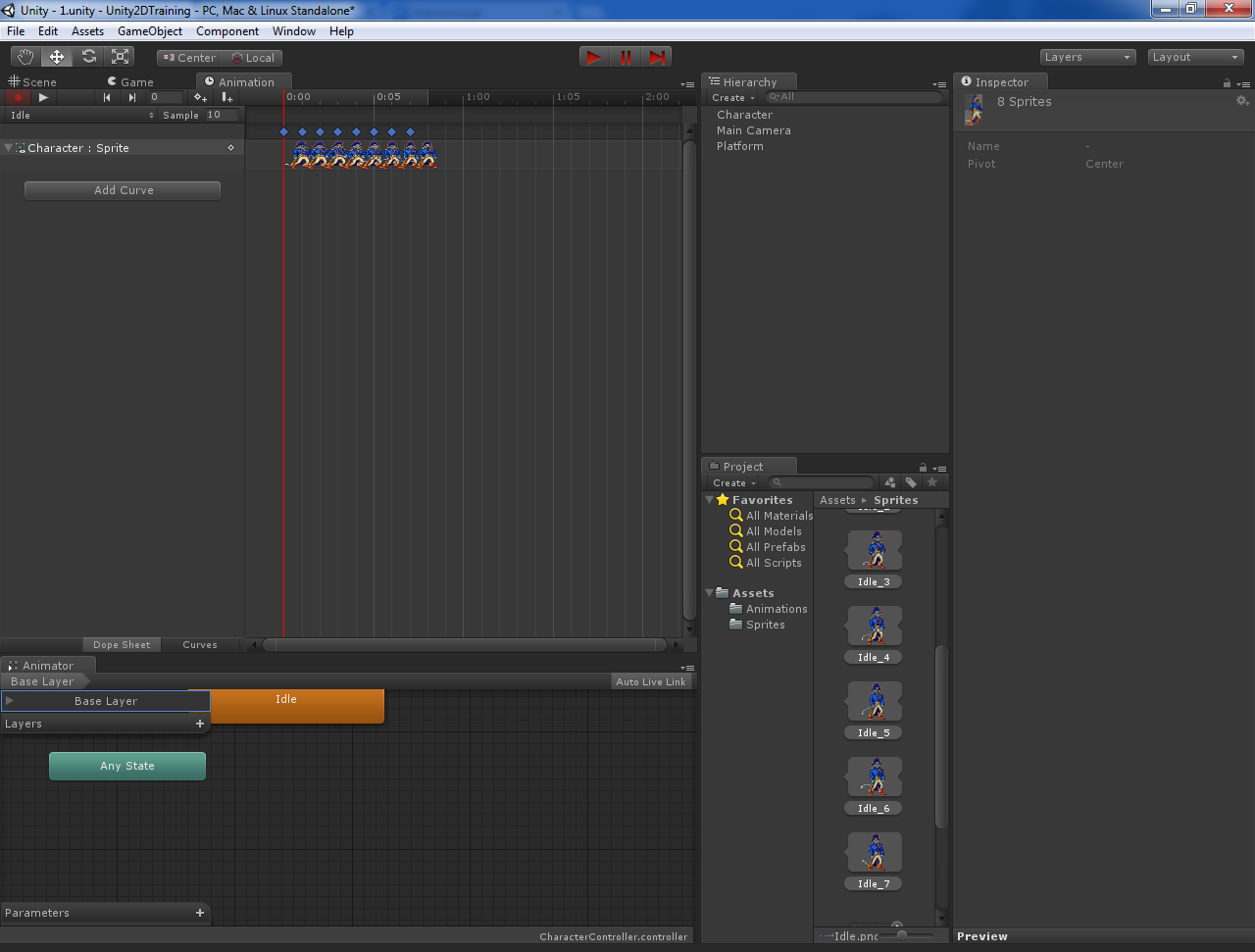Viewport: 1255px width, 952px height.
Task: Select the Move tool in the toolbar
Action: pyautogui.click(x=57, y=57)
